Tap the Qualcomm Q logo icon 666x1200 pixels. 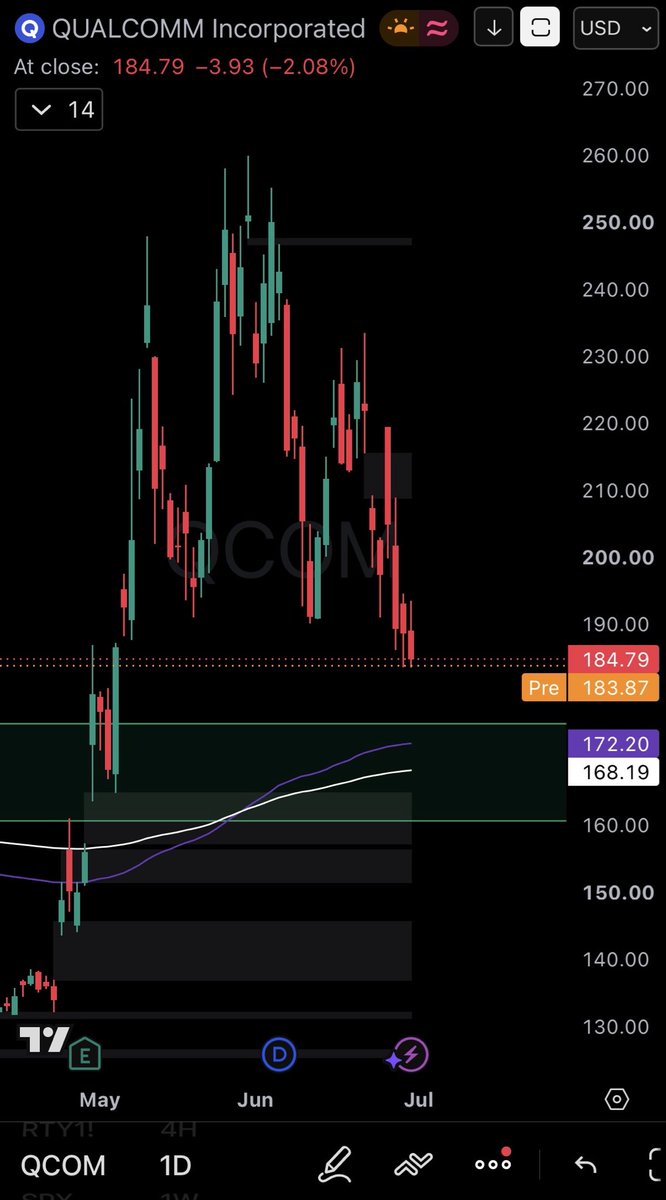(x=31, y=29)
